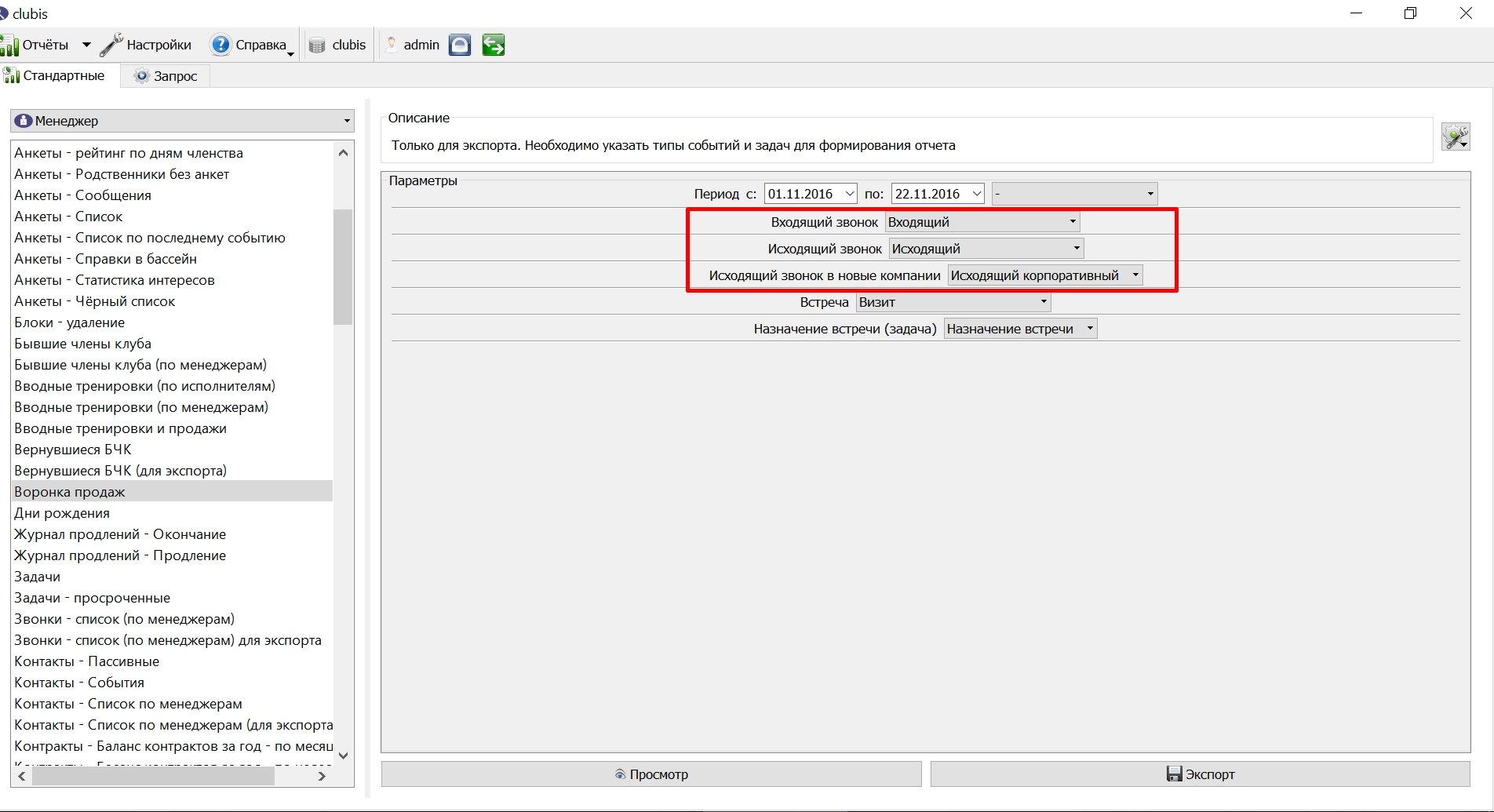
Task: Open the Исходящий звонок dropdown
Action: pyautogui.click(x=986, y=249)
